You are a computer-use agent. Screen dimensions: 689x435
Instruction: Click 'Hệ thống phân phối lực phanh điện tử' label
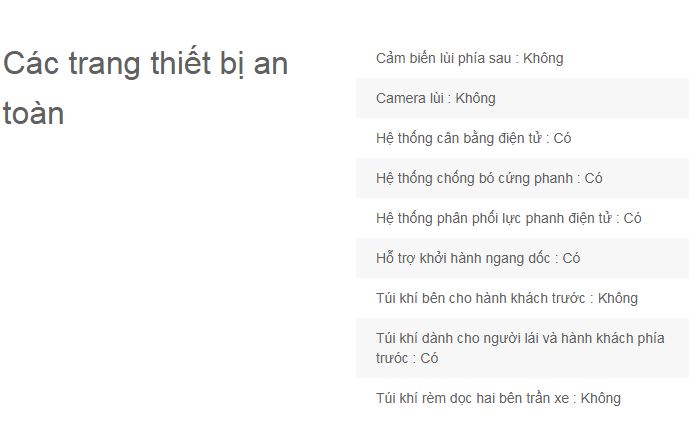tap(493, 218)
